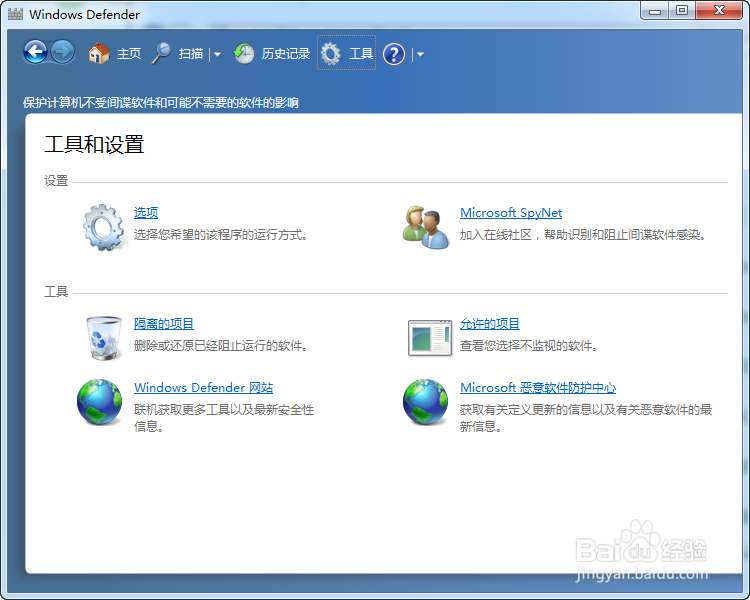Click the 工具和设置 heading
Image resolution: width=750 pixels, height=600 pixels.
94,144
